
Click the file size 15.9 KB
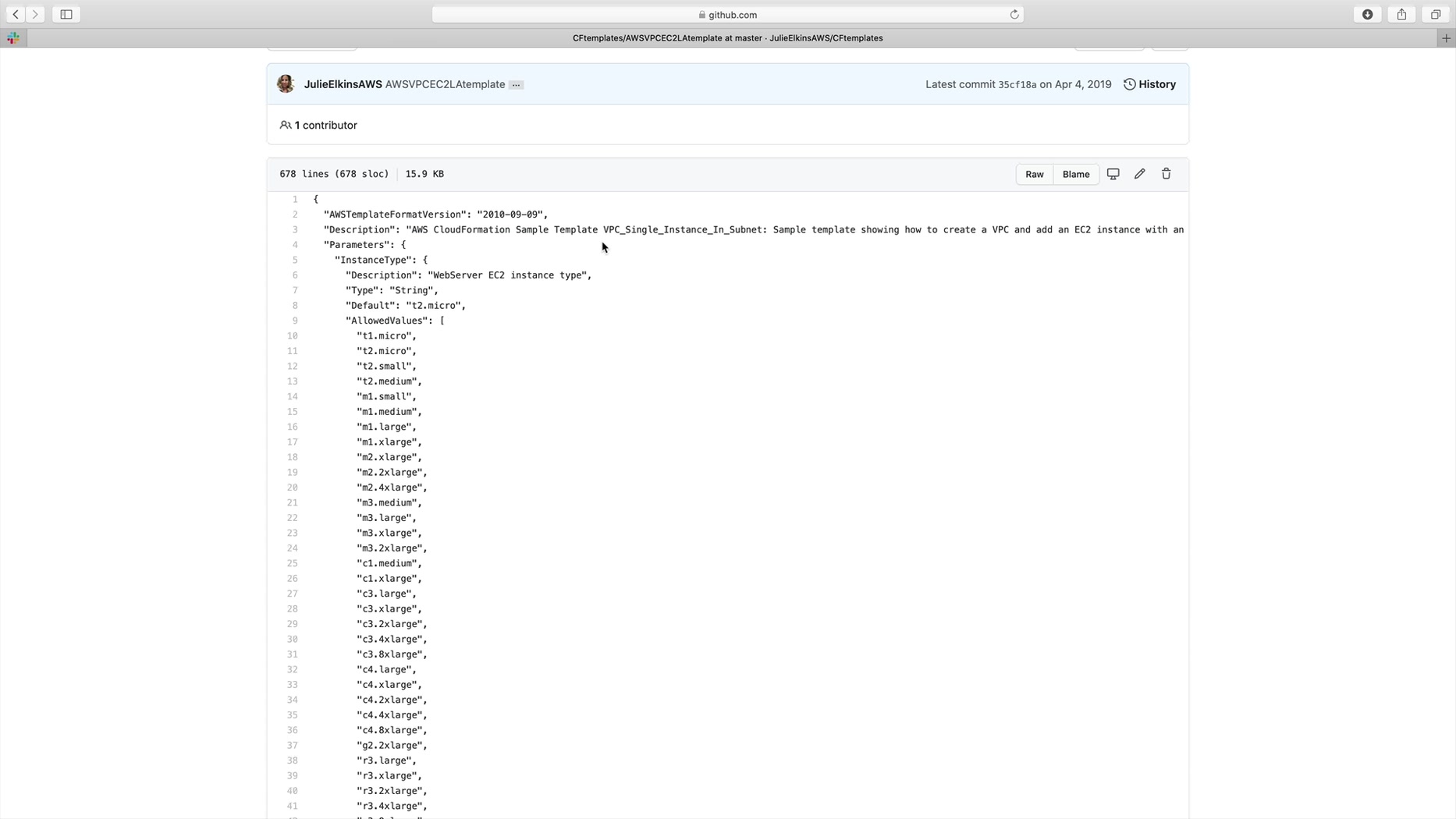pyautogui.click(x=424, y=174)
